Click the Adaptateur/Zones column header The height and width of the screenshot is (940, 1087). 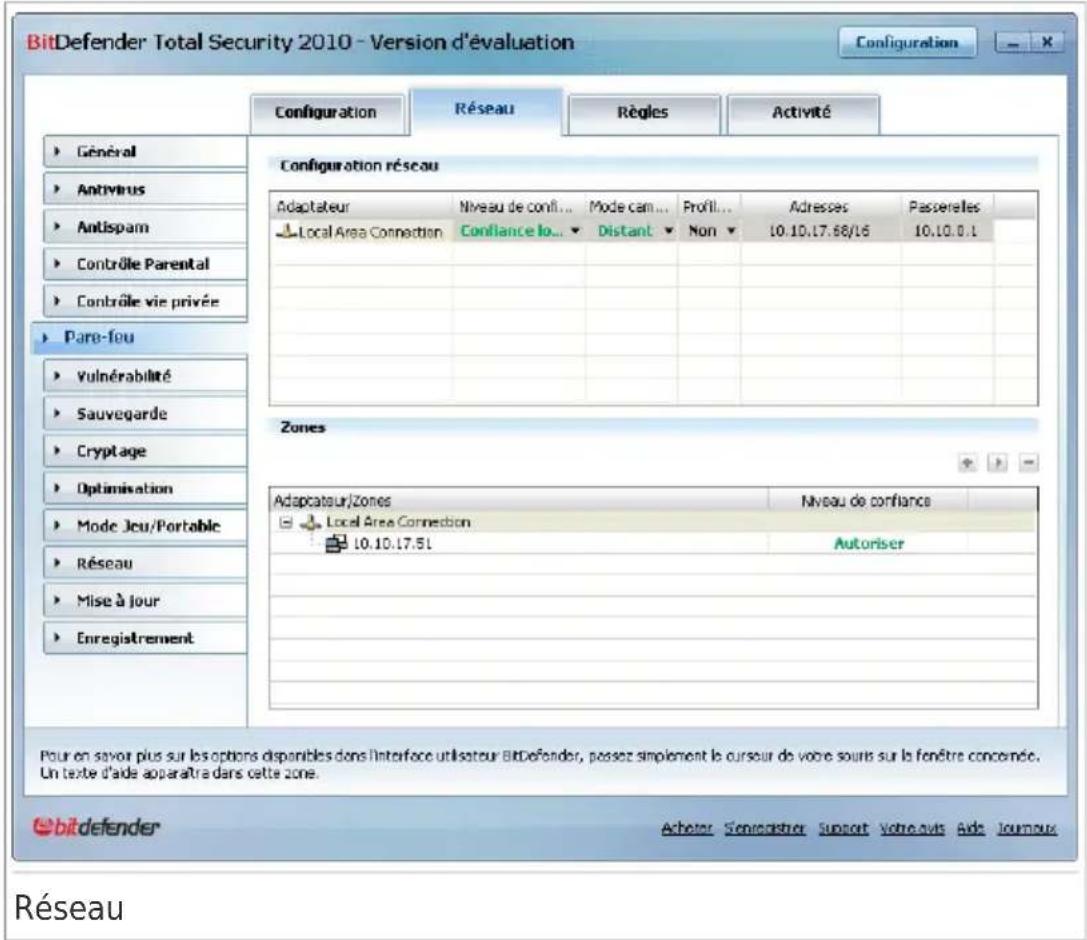[519, 501]
